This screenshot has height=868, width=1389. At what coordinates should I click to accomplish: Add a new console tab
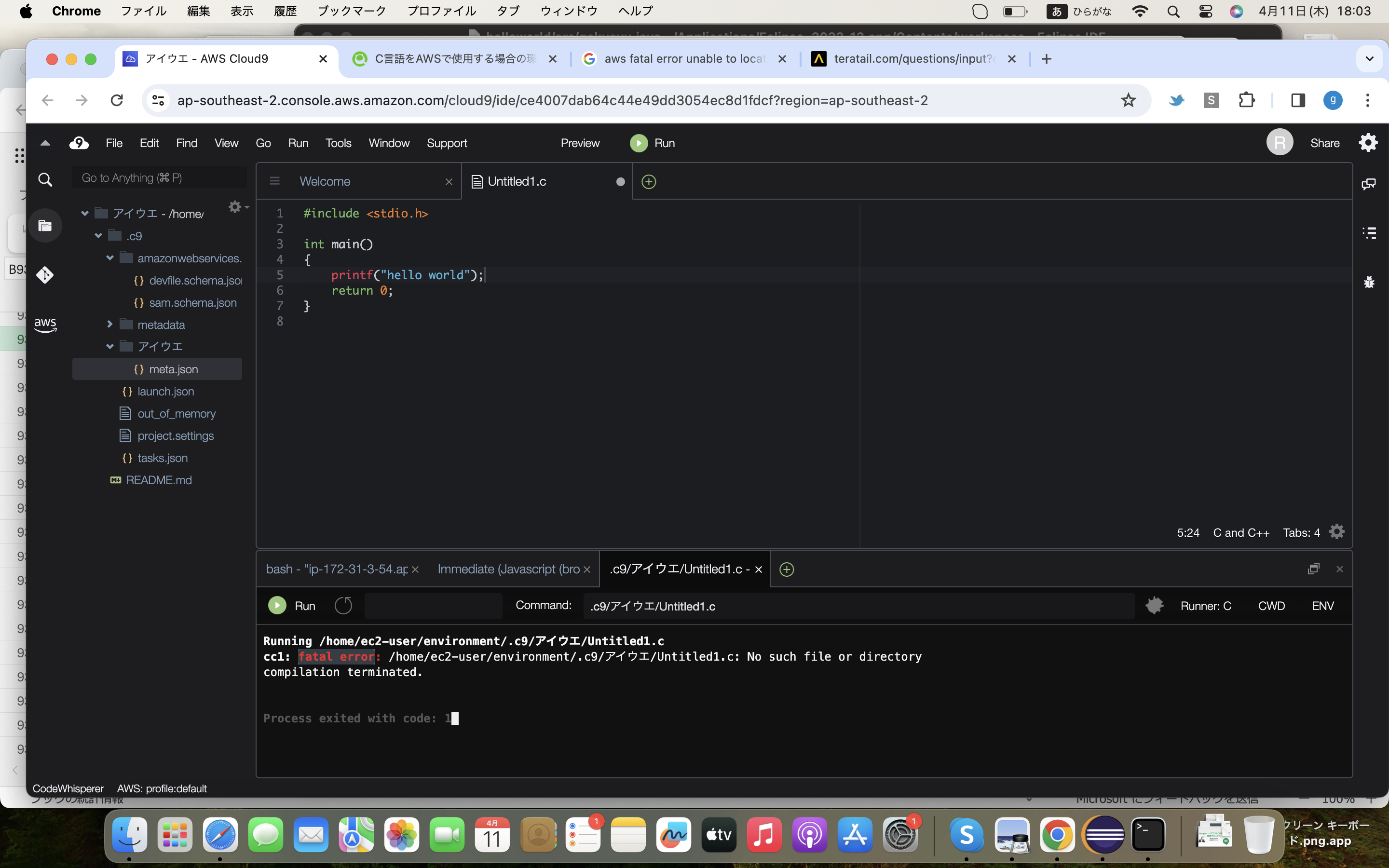coord(786,569)
